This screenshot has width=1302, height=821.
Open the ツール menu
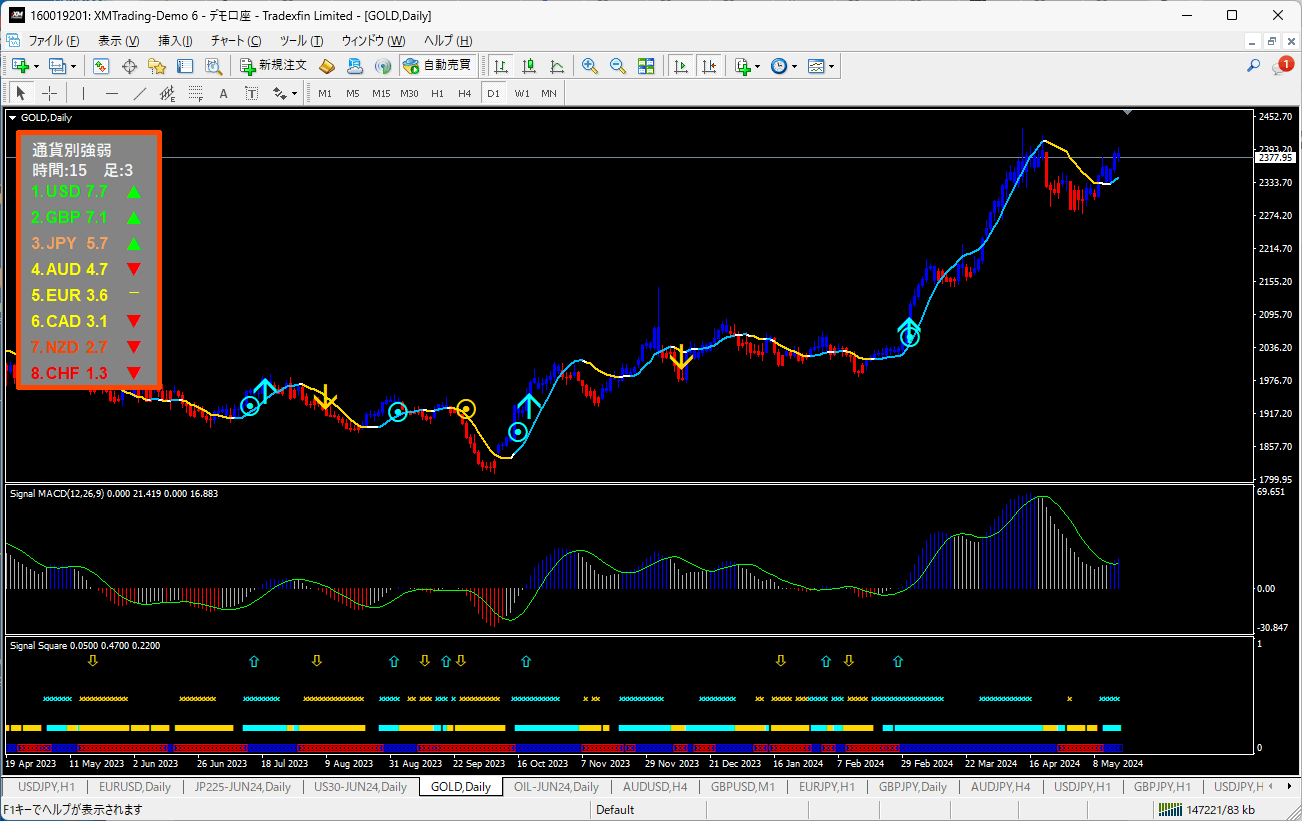tap(301, 41)
